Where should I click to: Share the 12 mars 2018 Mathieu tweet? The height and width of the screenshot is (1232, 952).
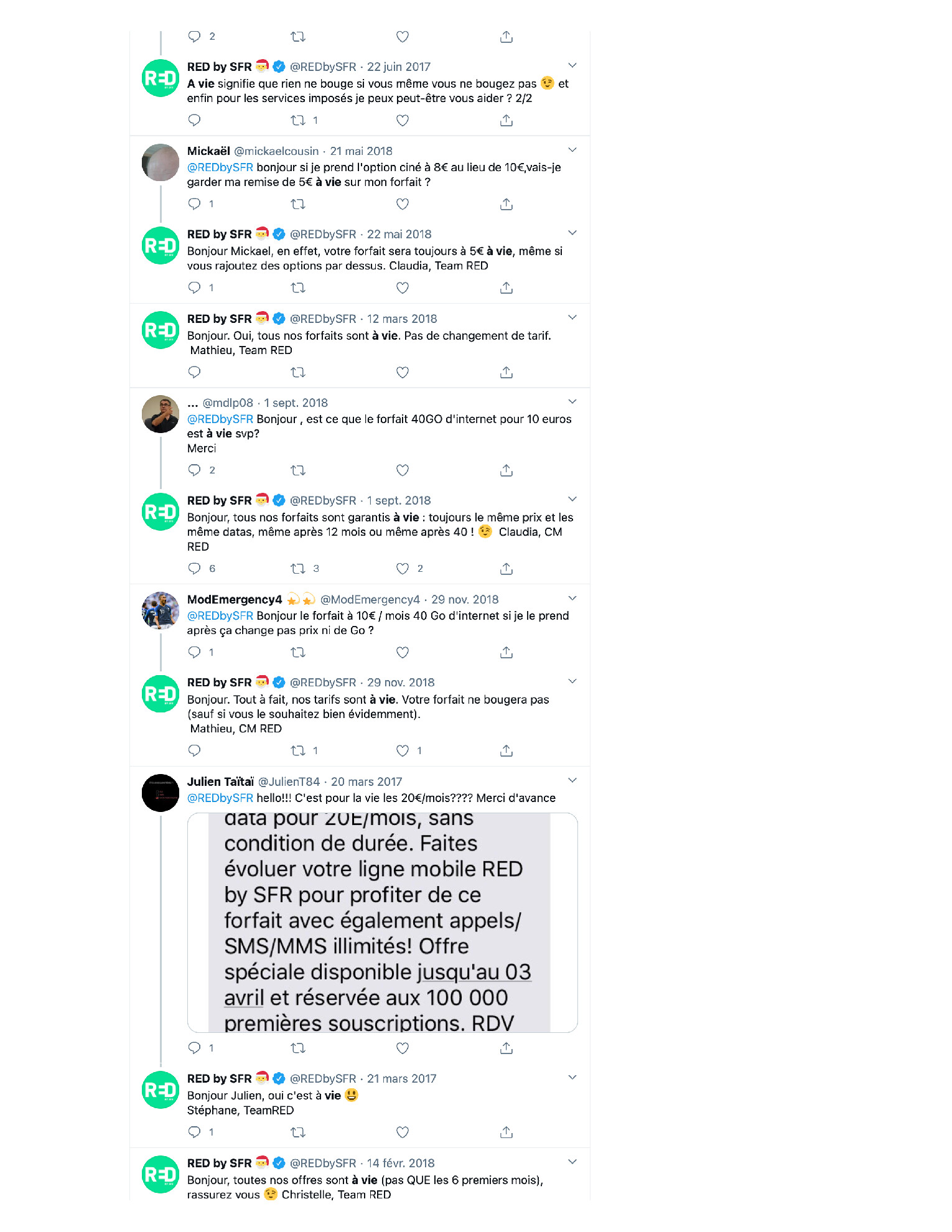point(506,372)
